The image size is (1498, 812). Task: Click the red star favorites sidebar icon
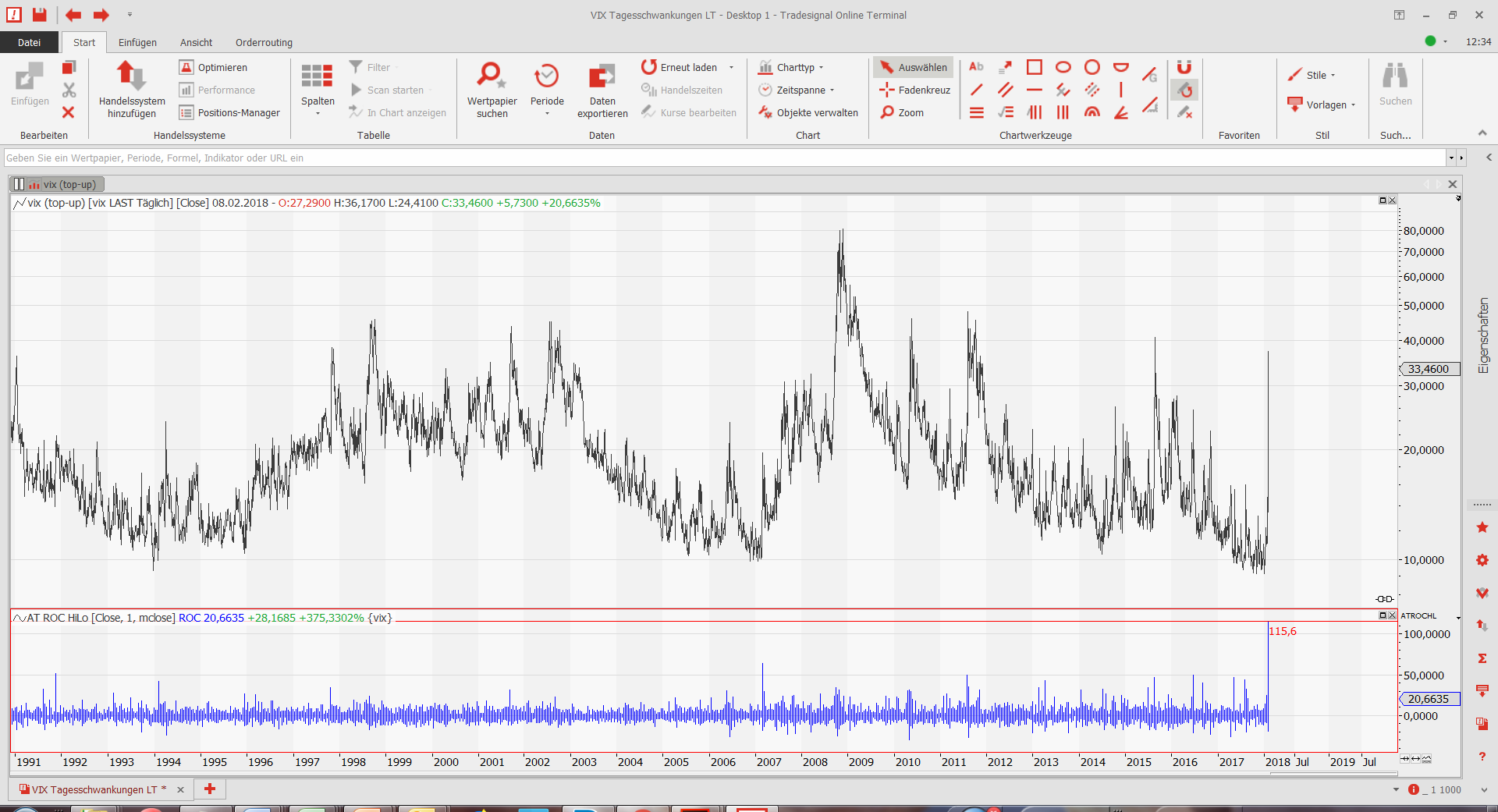tap(1482, 528)
